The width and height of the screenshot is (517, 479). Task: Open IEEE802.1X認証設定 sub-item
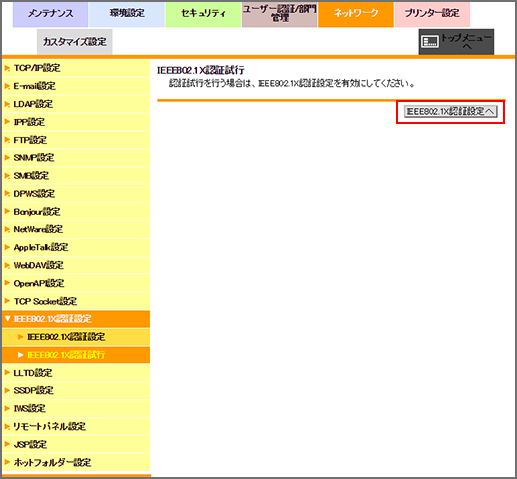point(76,337)
